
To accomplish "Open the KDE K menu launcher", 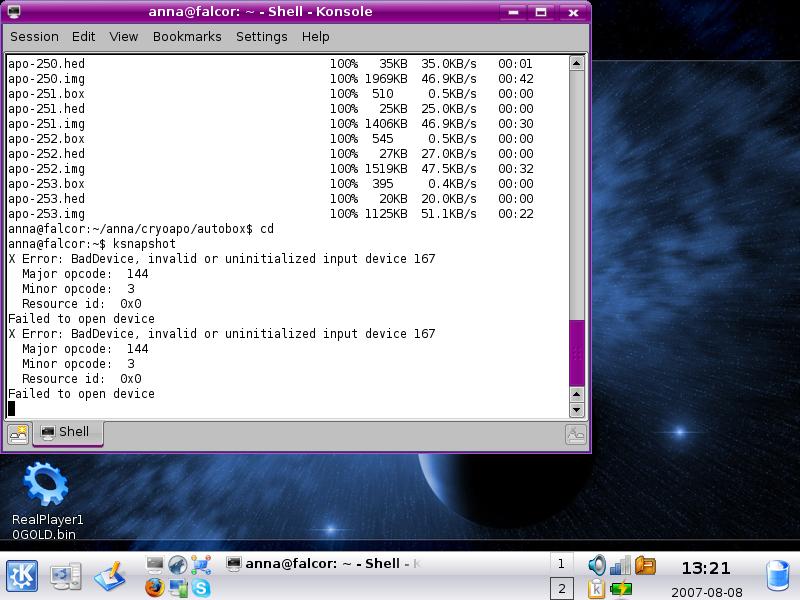I will [x=22, y=576].
